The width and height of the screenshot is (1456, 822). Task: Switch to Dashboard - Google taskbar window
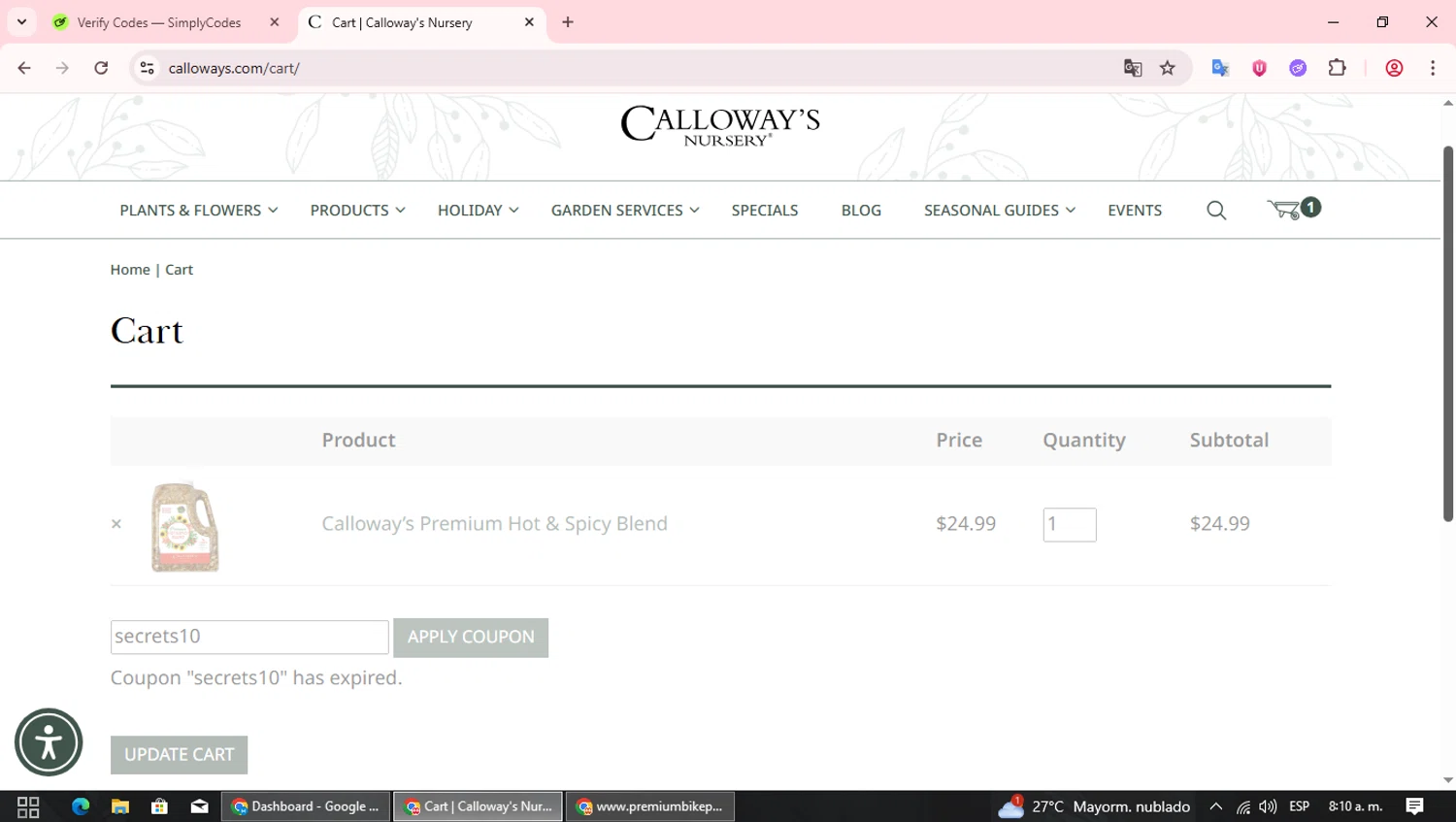click(x=306, y=806)
